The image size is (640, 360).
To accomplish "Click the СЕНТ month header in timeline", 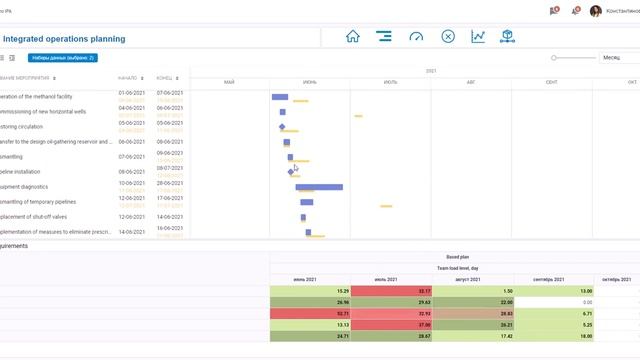I will (551, 82).
